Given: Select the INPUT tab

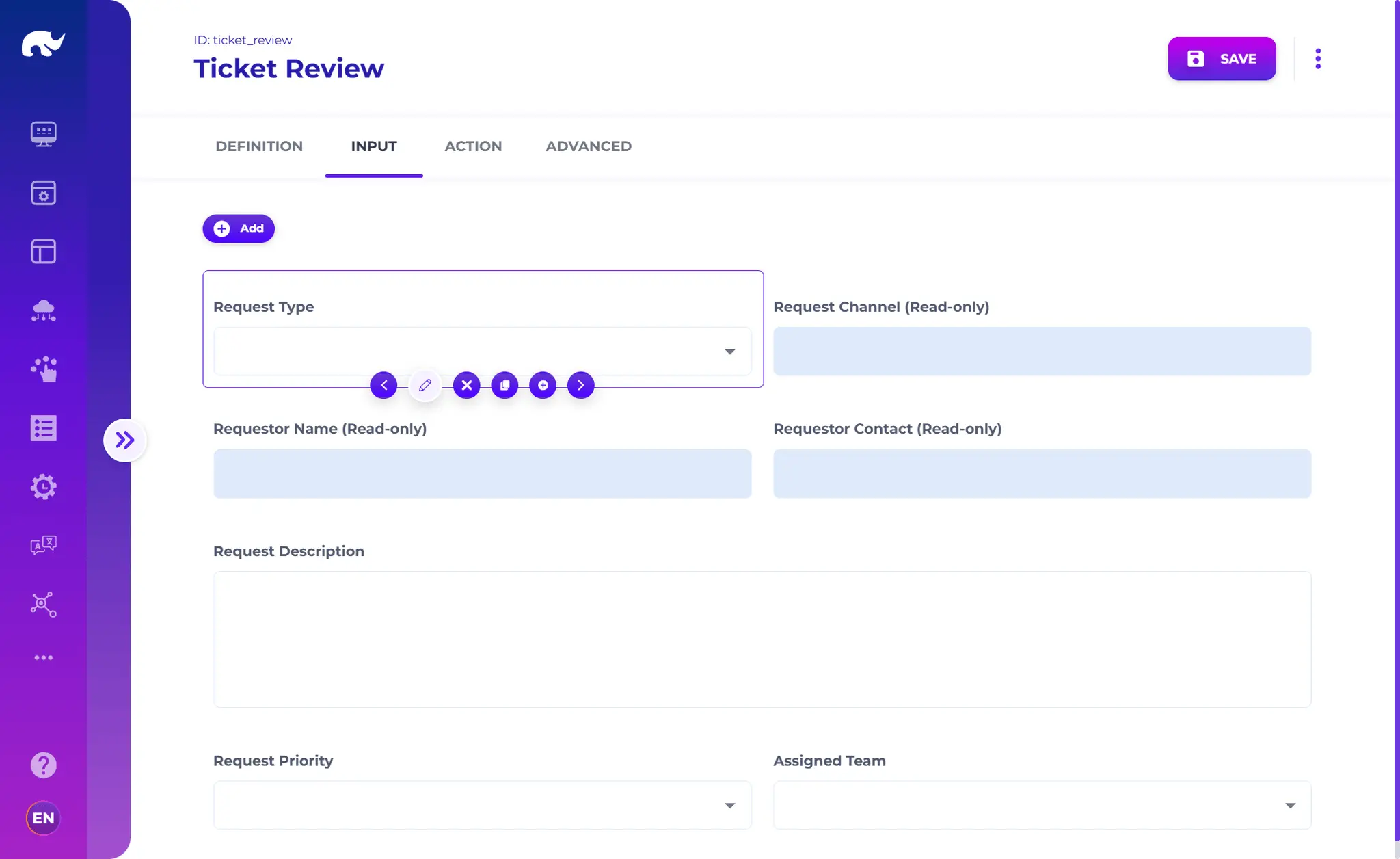Looking at the screenshot, I should pyautogui.click(x=374, y=146).
